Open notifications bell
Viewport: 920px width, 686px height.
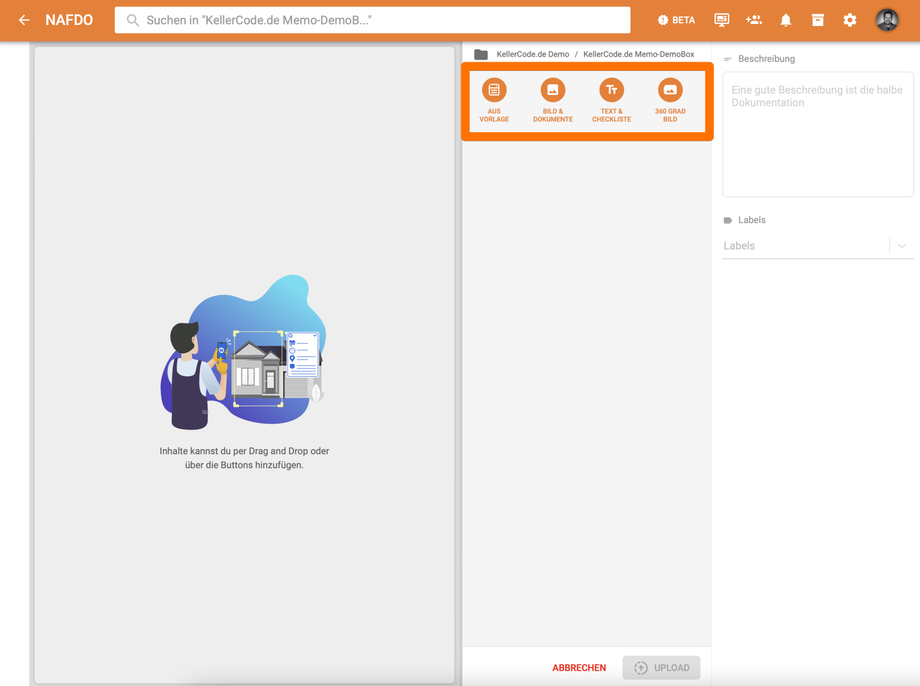[786, 21]
